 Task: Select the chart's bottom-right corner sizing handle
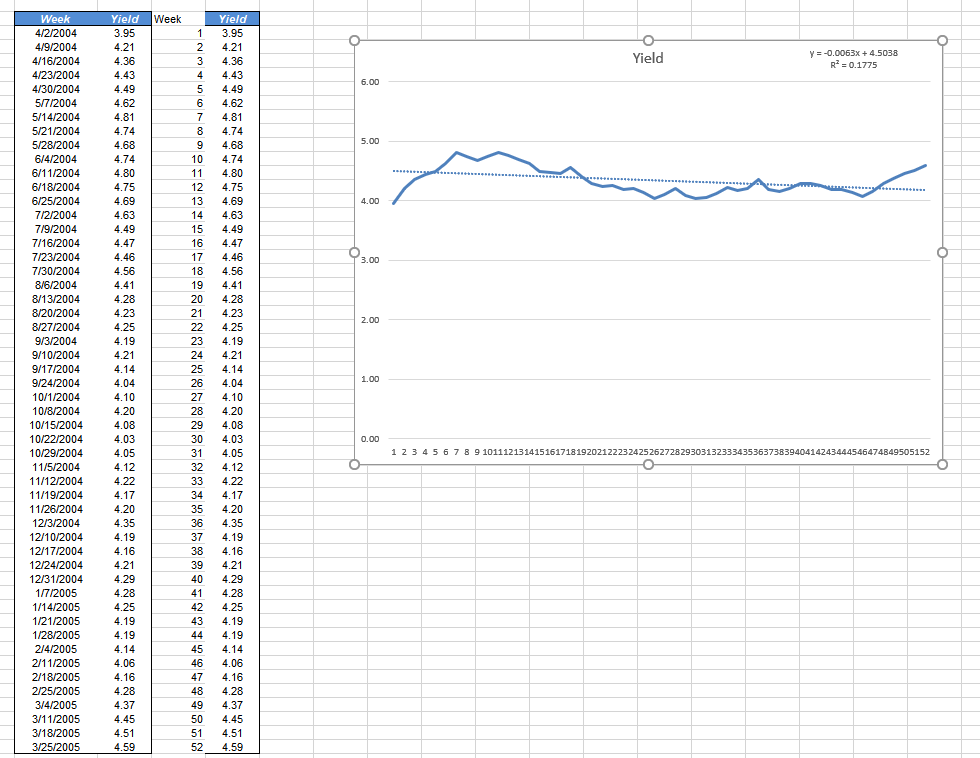pyautogui.click(x=942, y=464)
